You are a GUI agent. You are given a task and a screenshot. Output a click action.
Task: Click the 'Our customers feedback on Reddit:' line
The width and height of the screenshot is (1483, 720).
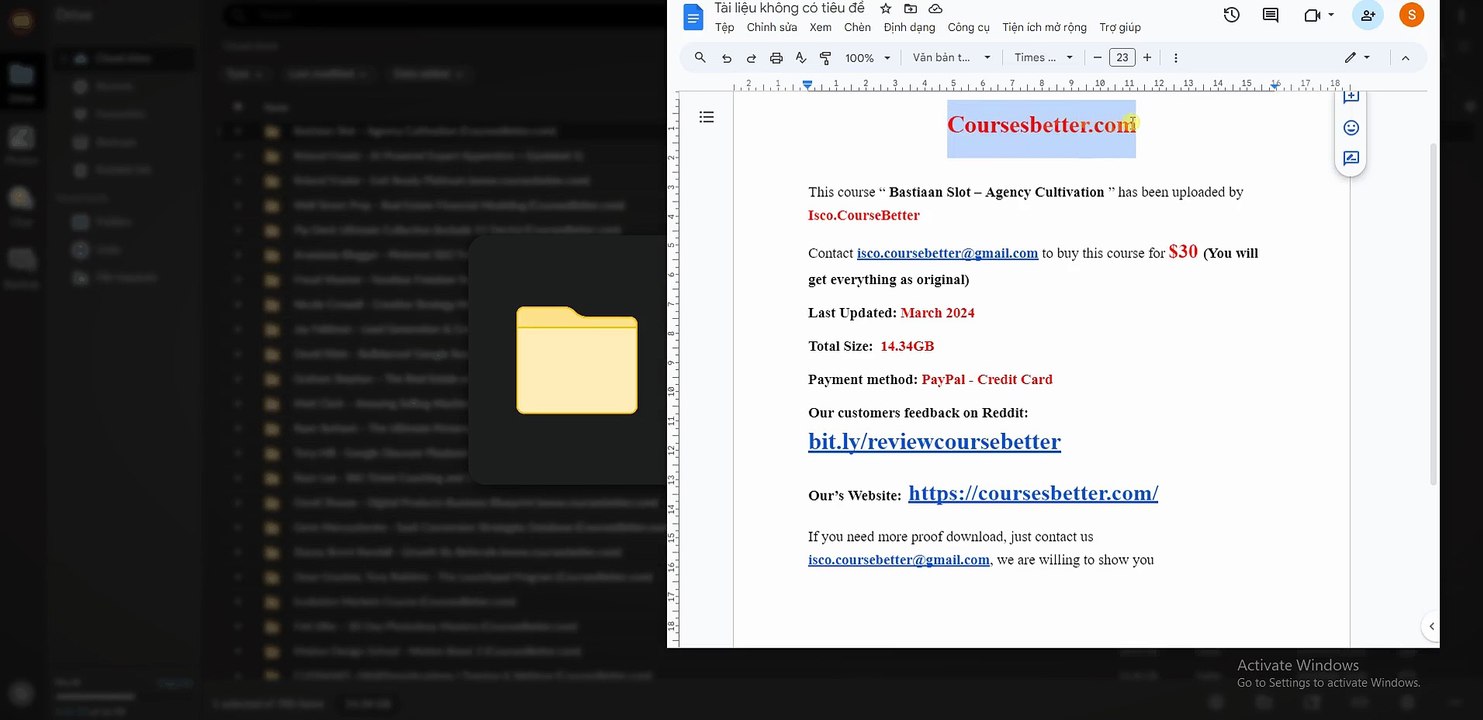pyautogui.click(x=918, y=412)
